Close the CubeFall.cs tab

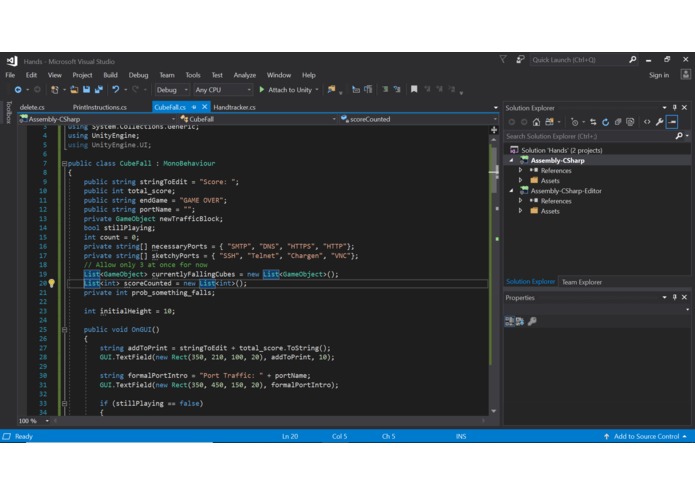coord(204,107)
